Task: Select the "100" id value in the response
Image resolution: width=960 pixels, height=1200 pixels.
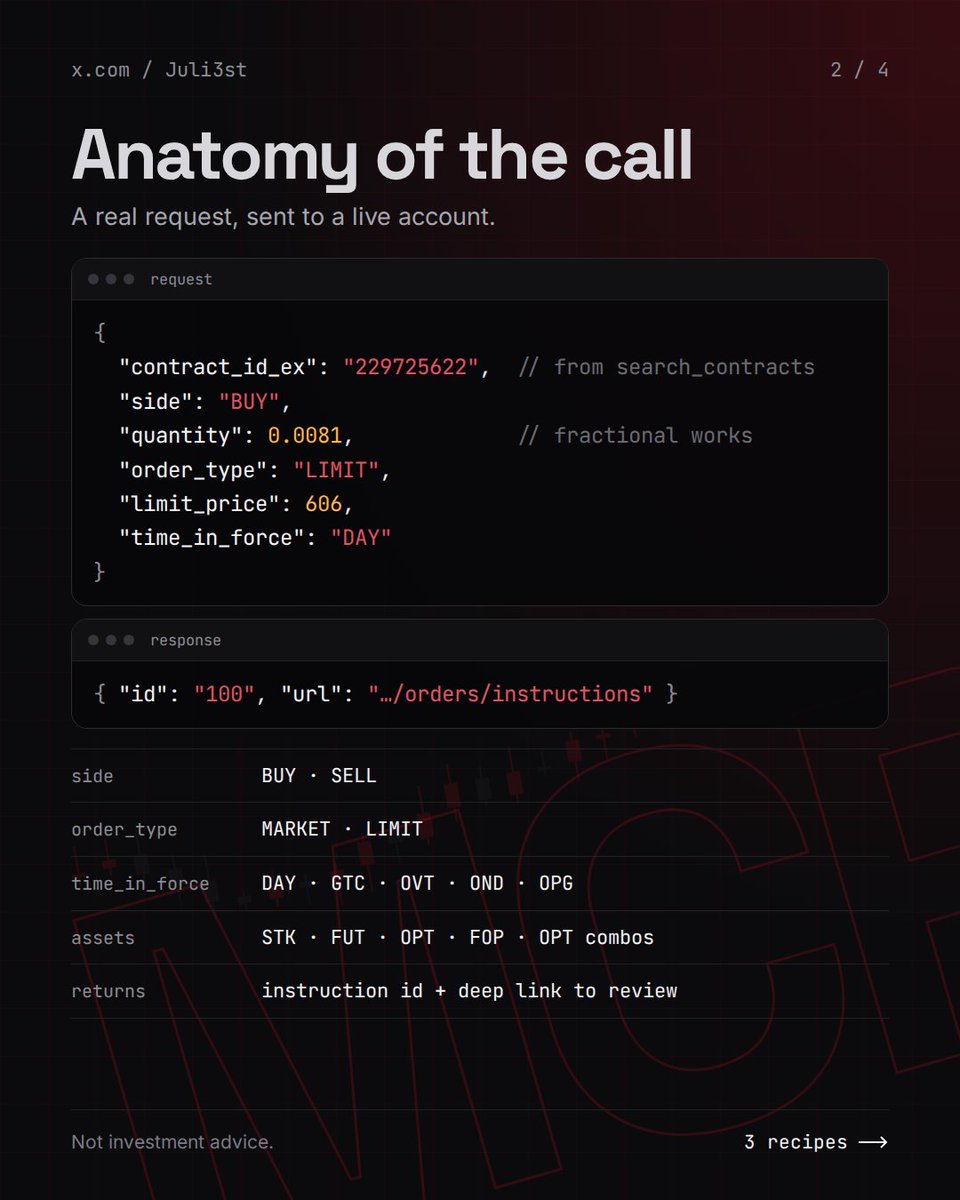Action: click(x=224, y=693)
